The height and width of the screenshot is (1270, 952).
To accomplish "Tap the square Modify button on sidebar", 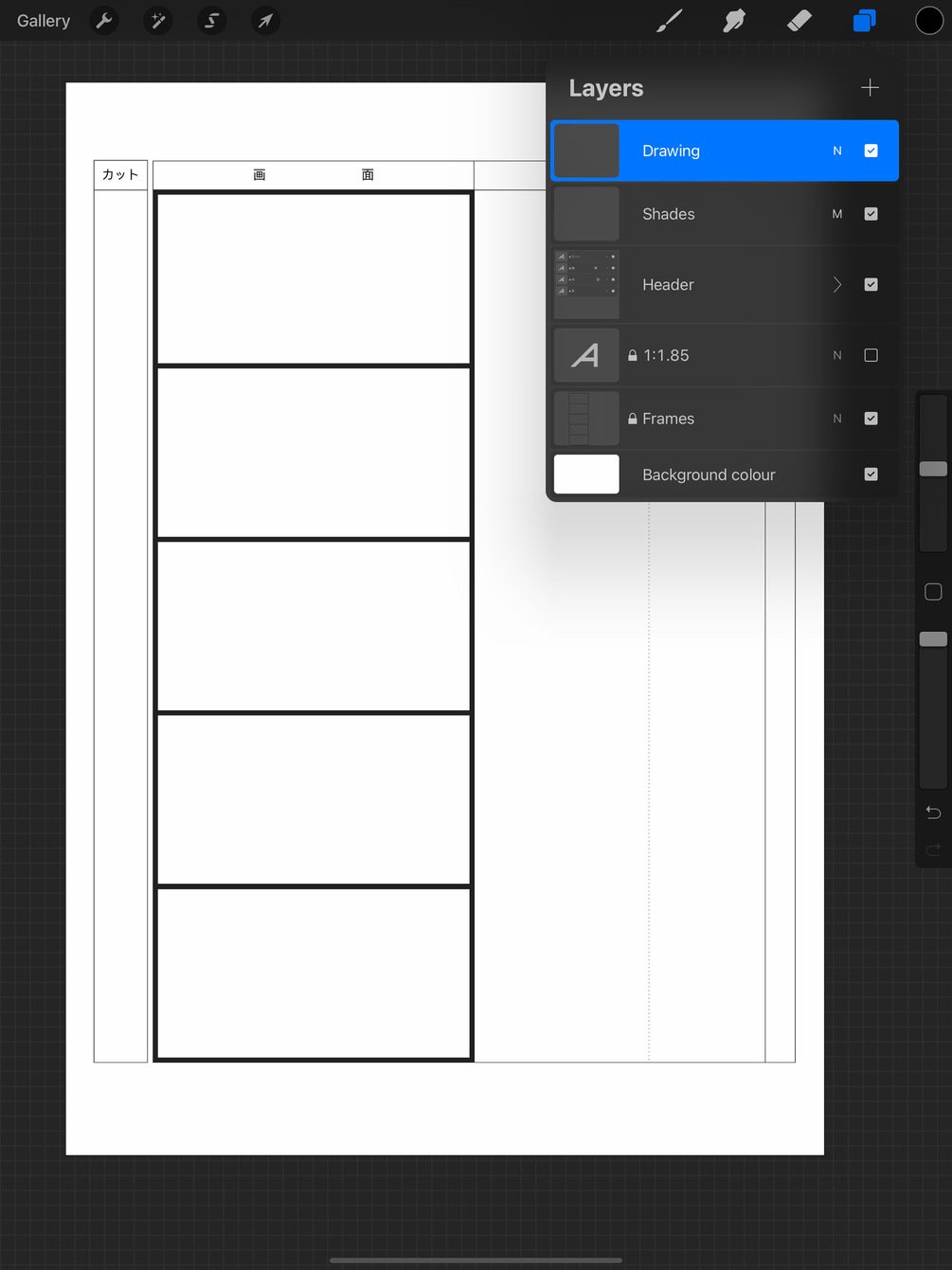I will click(933, 592).
